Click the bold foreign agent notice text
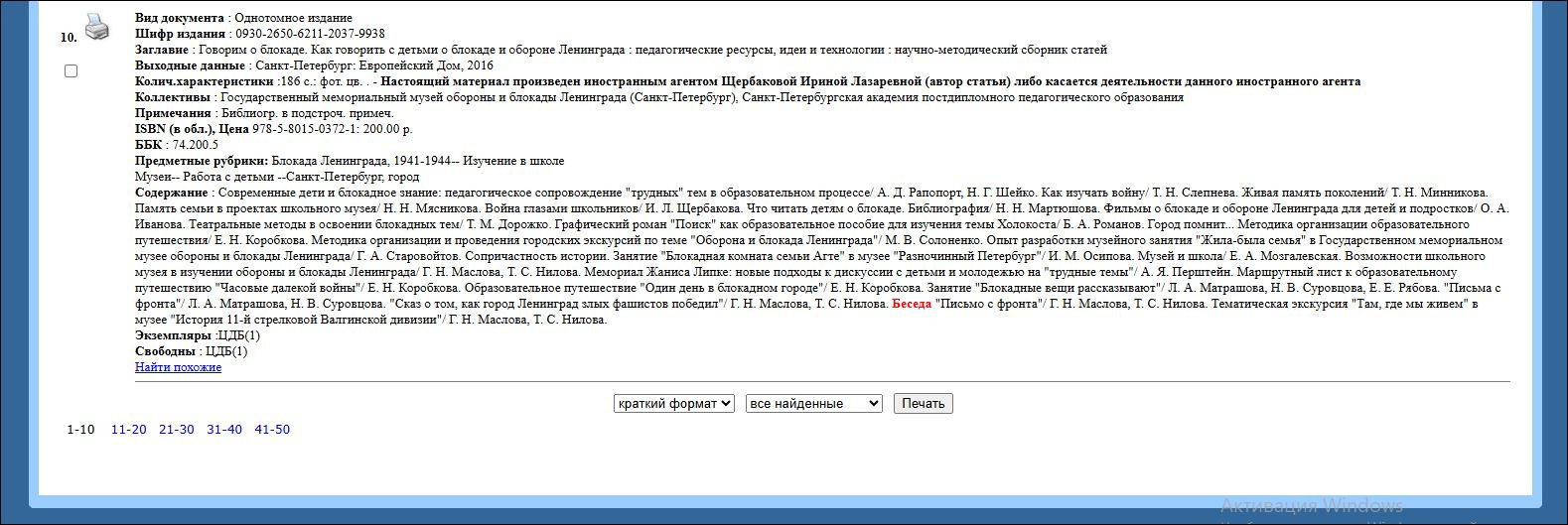This screenshot has height=525, width=1568. point(870,81)
